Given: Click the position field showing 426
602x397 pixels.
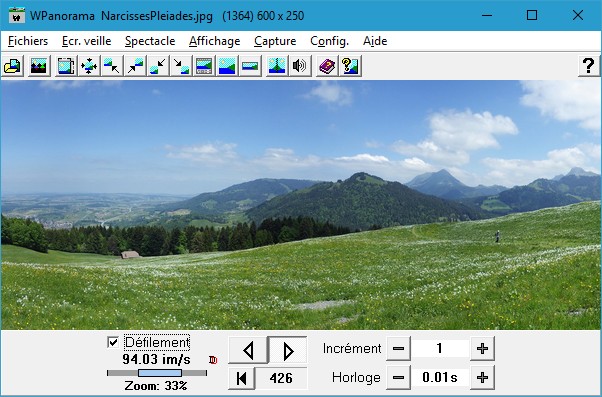Looking at the screenshot, I should (x=281, y=378).
